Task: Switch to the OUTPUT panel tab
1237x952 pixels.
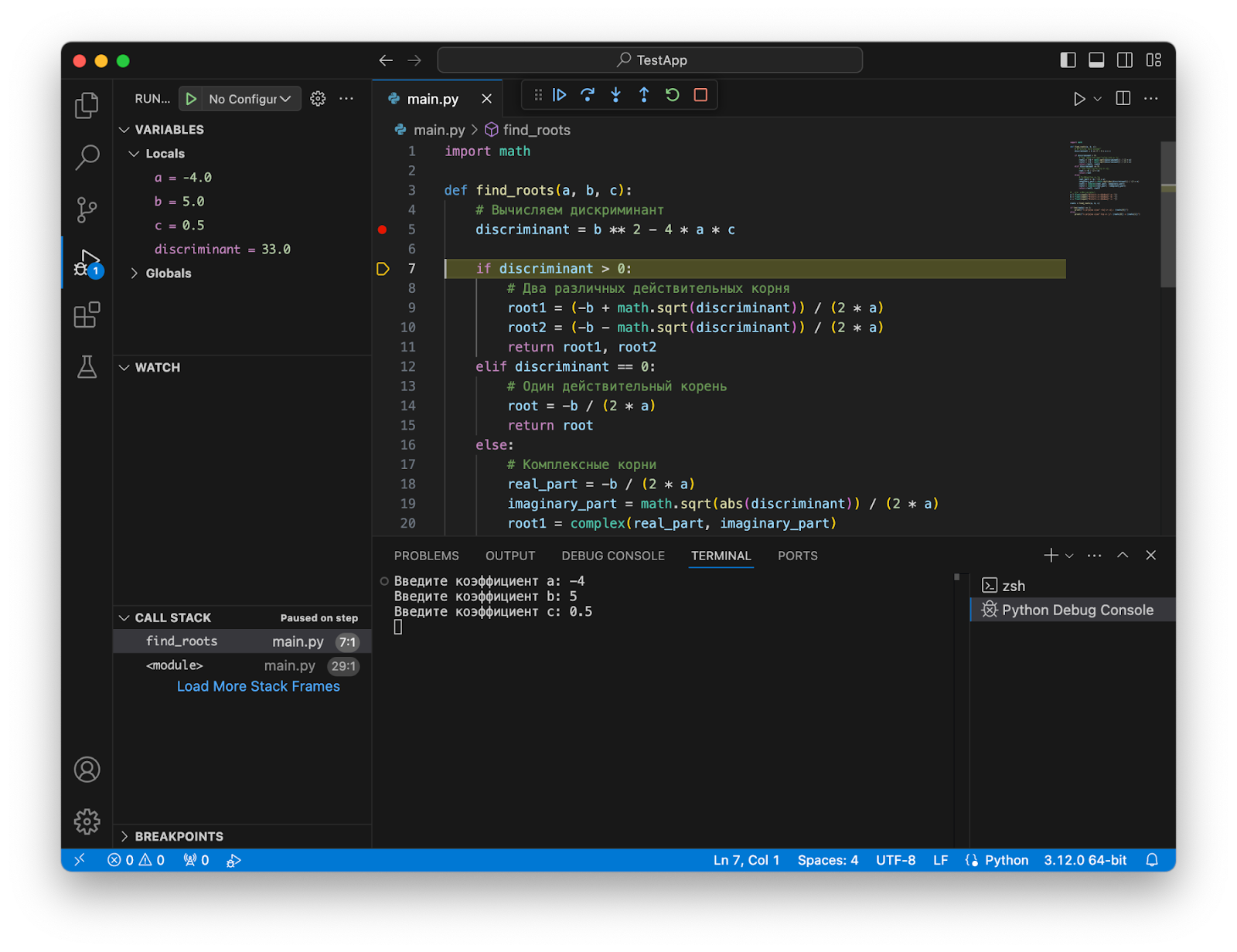Action: 510,556
